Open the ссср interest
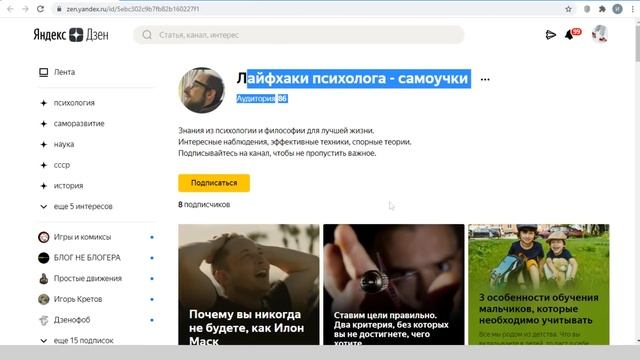 pyautogui.click(x=62, y=165)
